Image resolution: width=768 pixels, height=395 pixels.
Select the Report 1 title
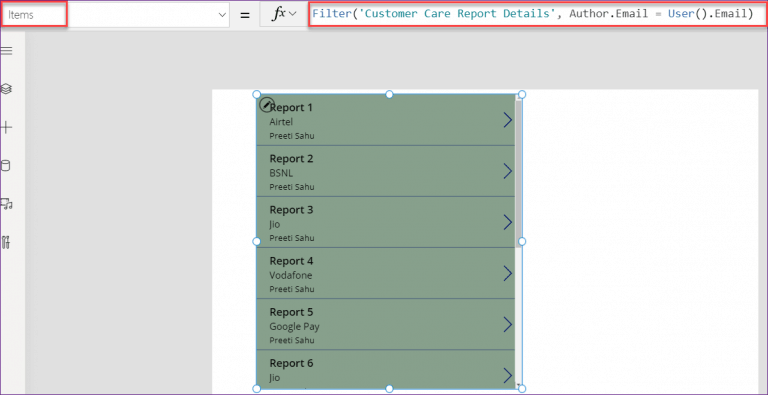291,107
